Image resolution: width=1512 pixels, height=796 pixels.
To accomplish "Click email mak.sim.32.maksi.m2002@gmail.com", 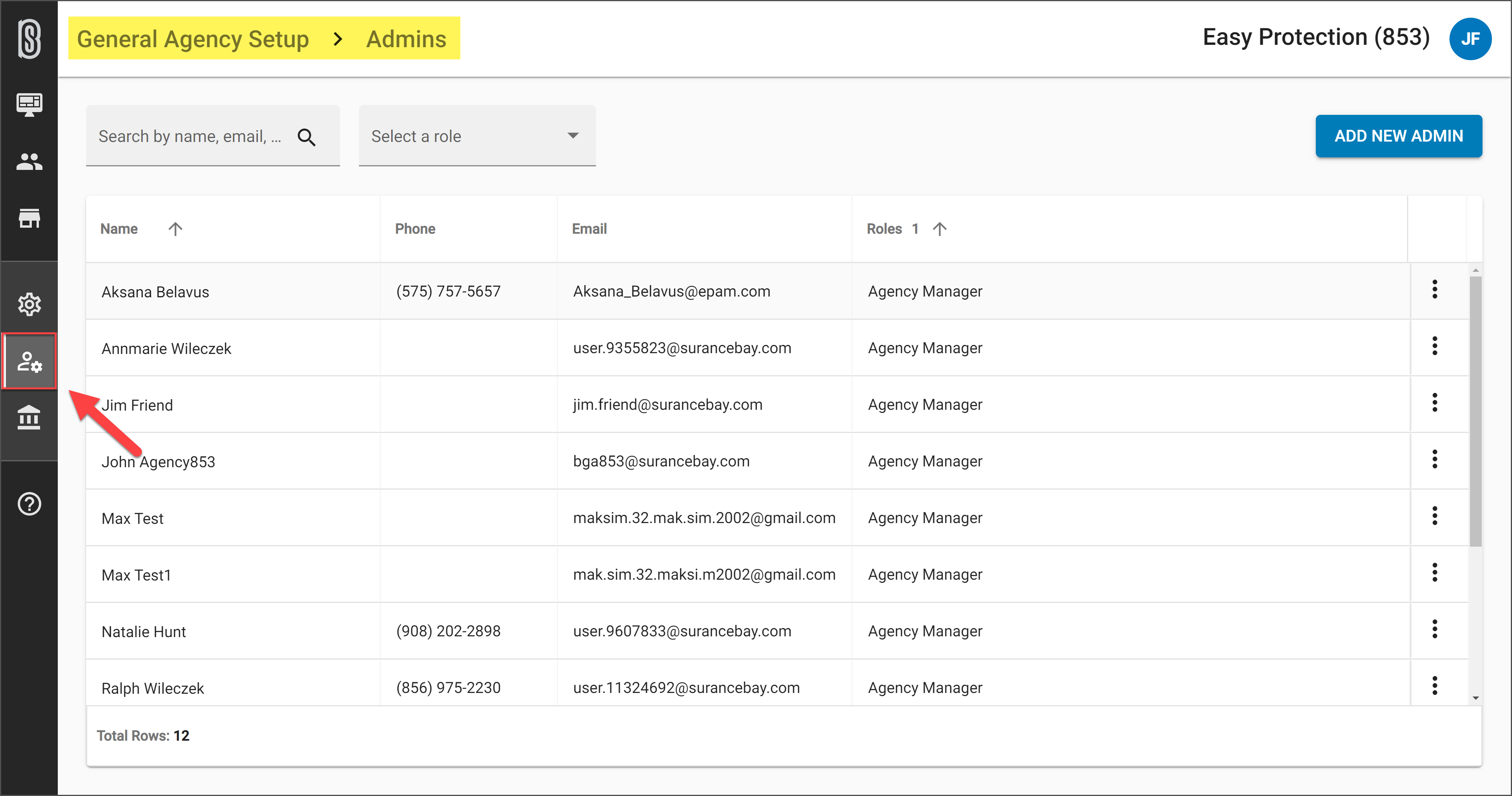I will point(704,575).
